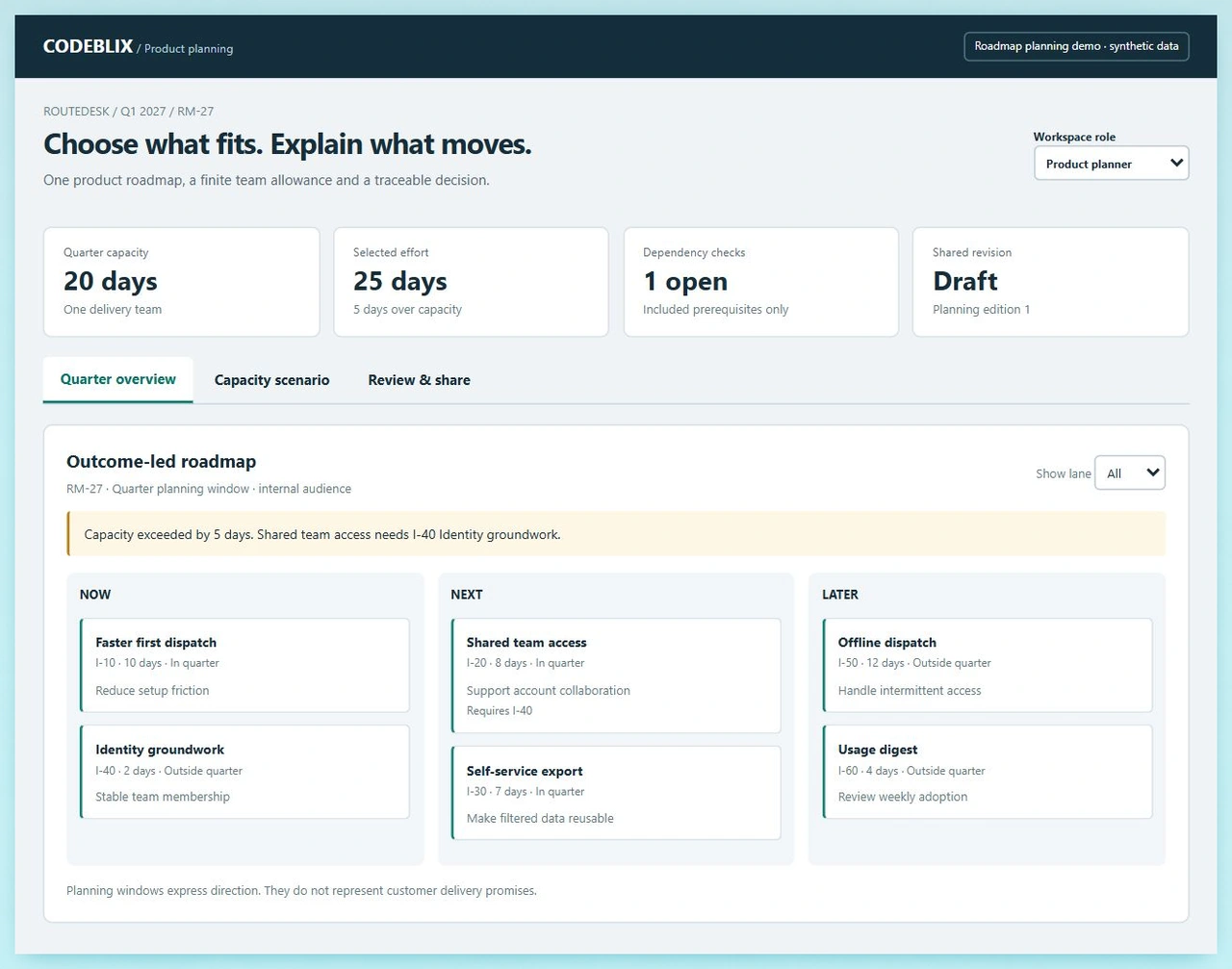Choose the Offline dispatch card
This screenshot has height=969, width=1232.
(x=988, y=665)
